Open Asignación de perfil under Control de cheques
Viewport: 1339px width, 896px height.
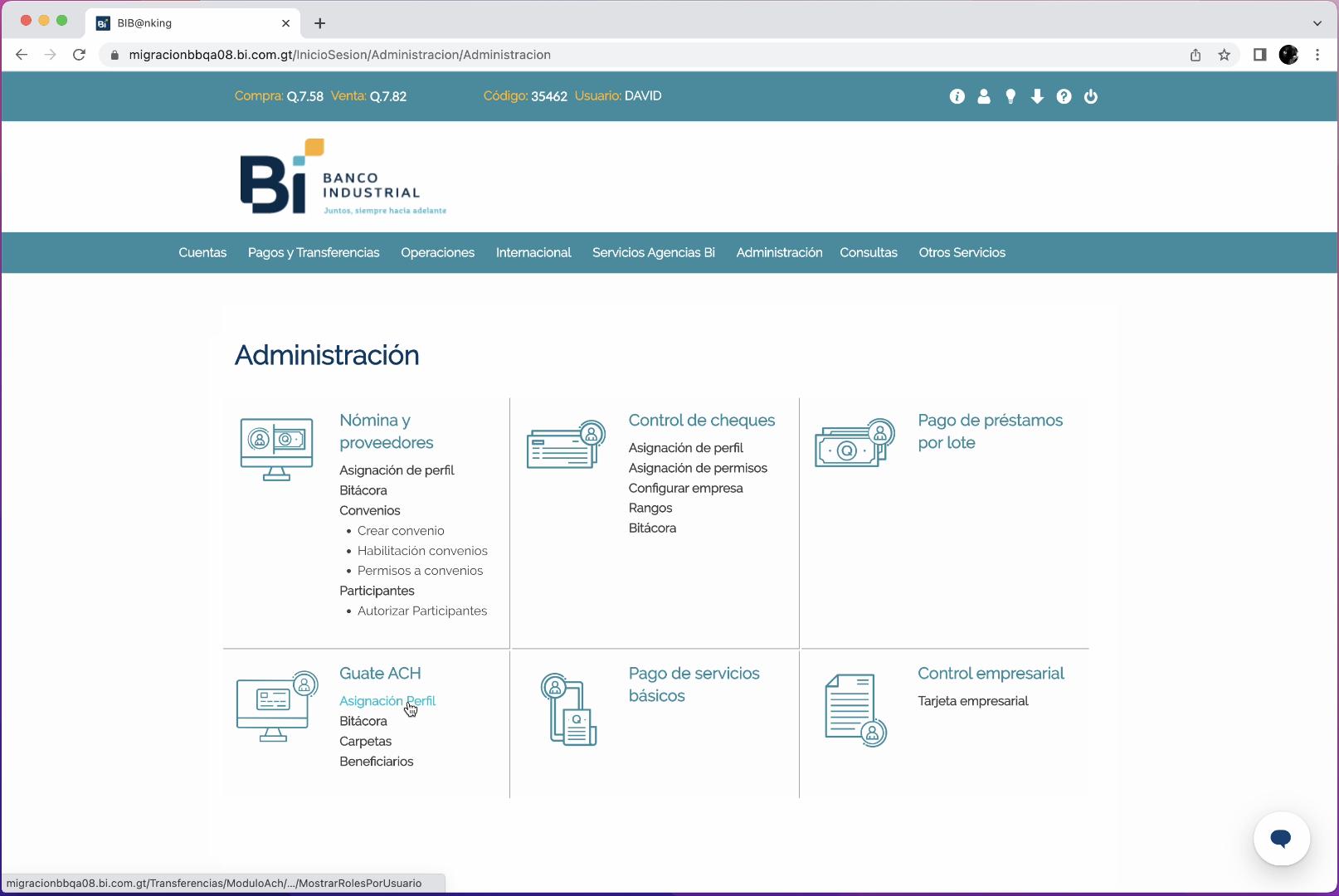(x=686, y=448)
